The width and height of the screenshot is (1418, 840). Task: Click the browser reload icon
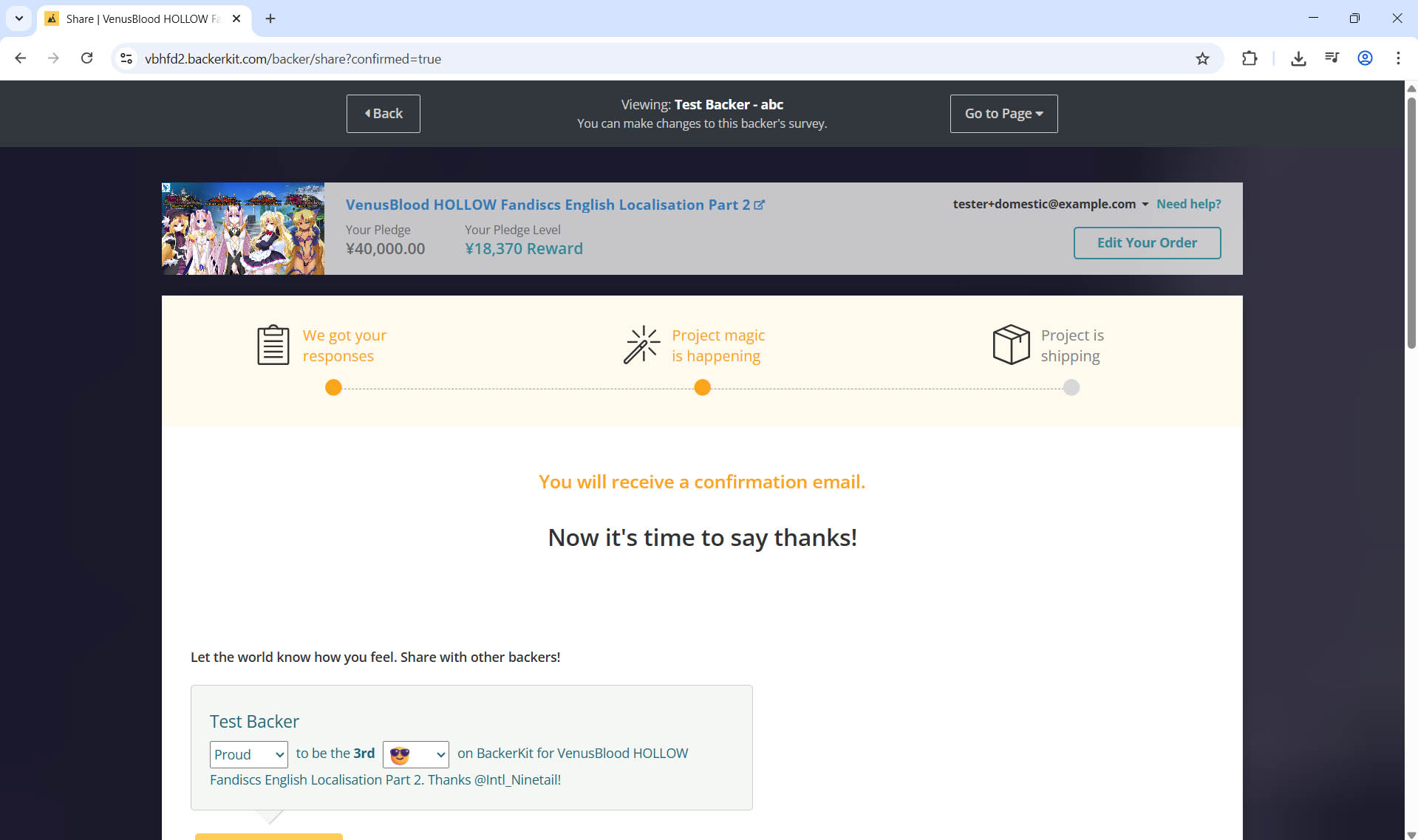pos(86,58)
